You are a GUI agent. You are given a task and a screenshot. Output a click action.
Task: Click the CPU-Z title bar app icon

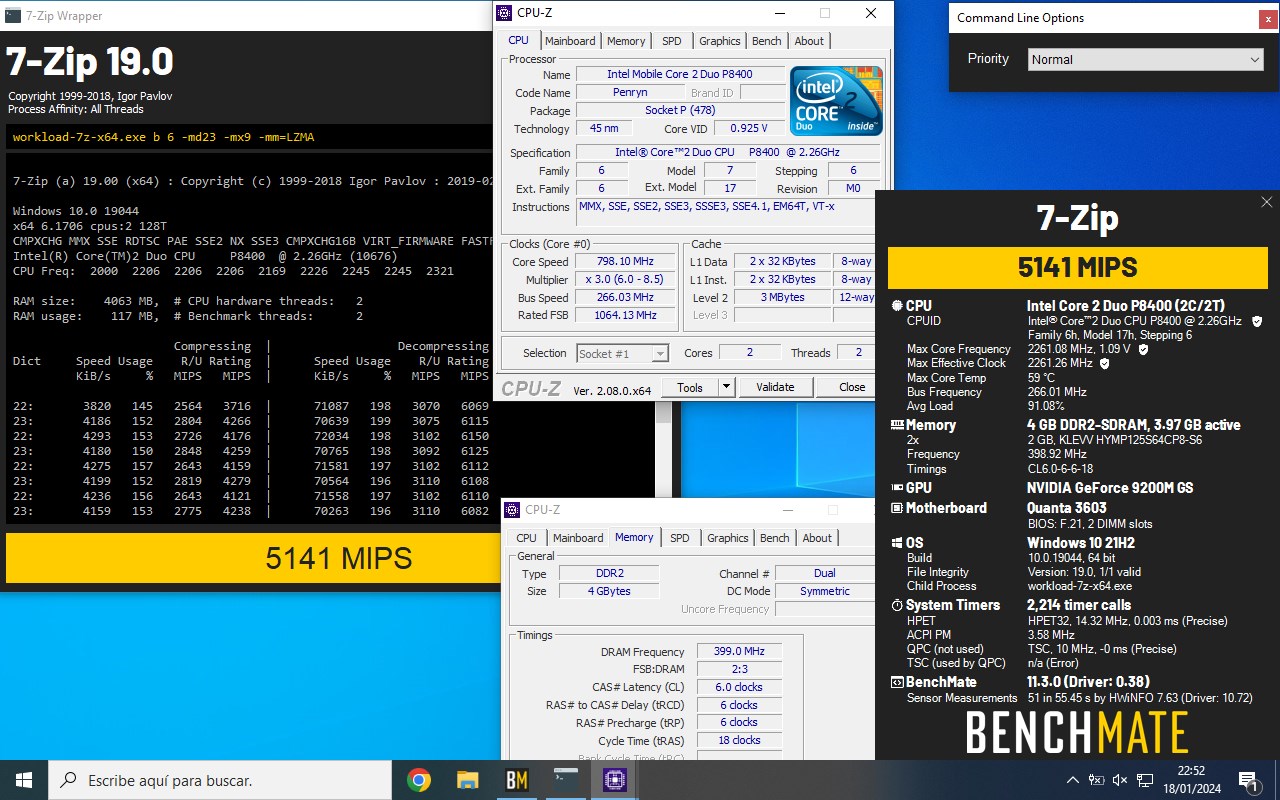[x=505, y=13]
